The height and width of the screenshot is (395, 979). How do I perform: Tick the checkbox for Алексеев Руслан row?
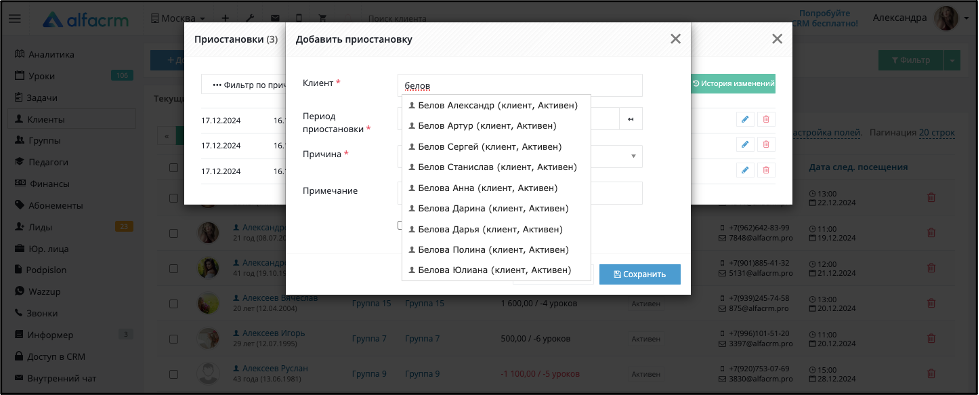pos(174,374)
